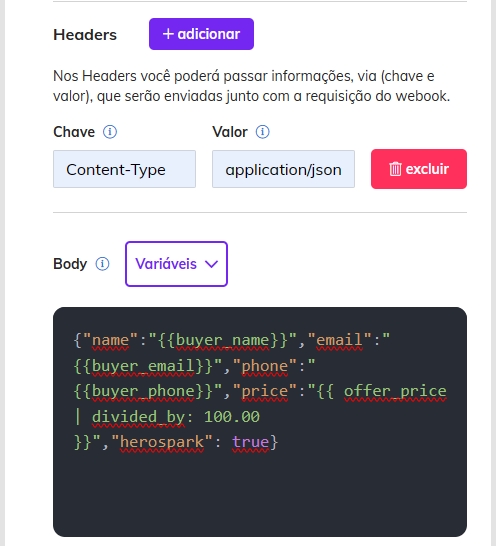Click the plus icon on adicionar button
This screenshot has height=546, width=496.
(168, 34)
